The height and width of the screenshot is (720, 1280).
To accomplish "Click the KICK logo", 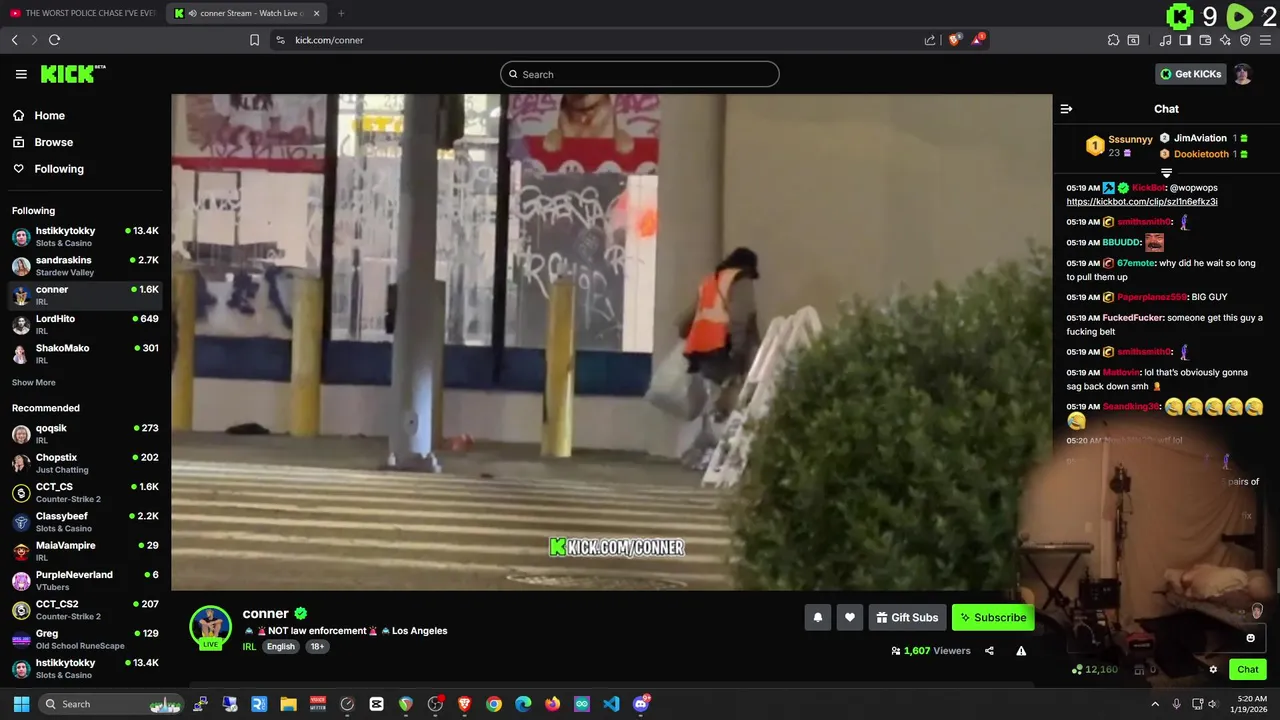I will (x=72, y=74).
